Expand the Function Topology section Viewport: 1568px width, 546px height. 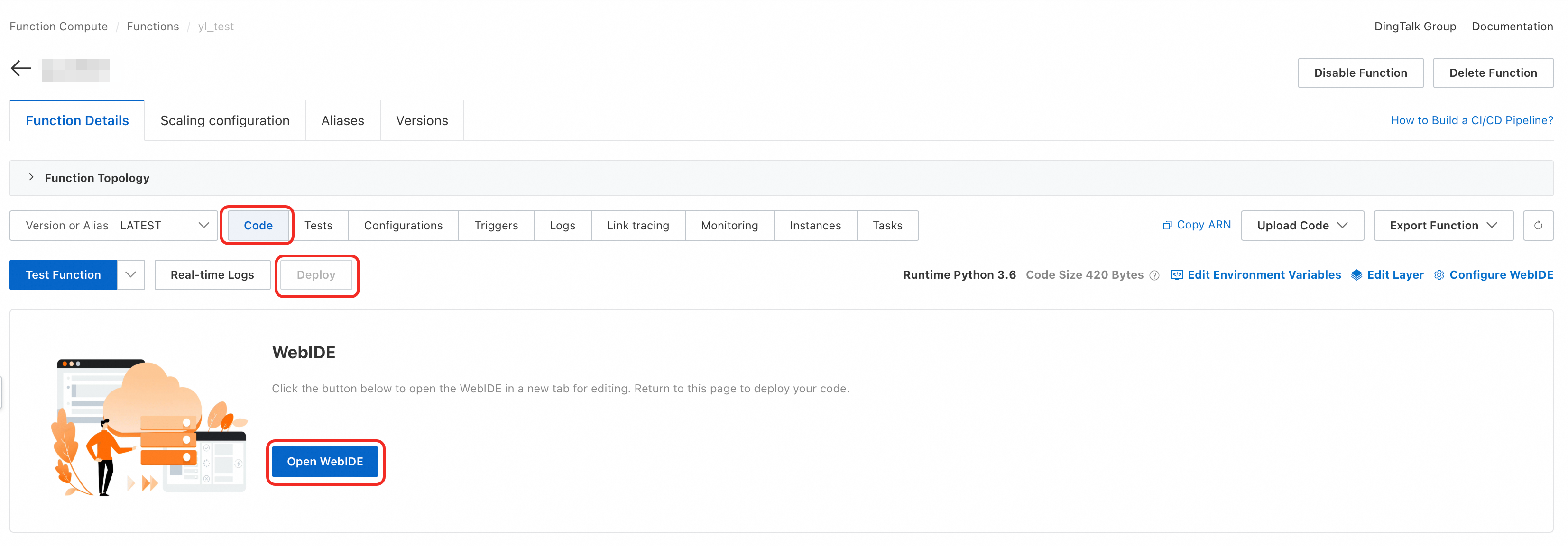tap(31, 178)
